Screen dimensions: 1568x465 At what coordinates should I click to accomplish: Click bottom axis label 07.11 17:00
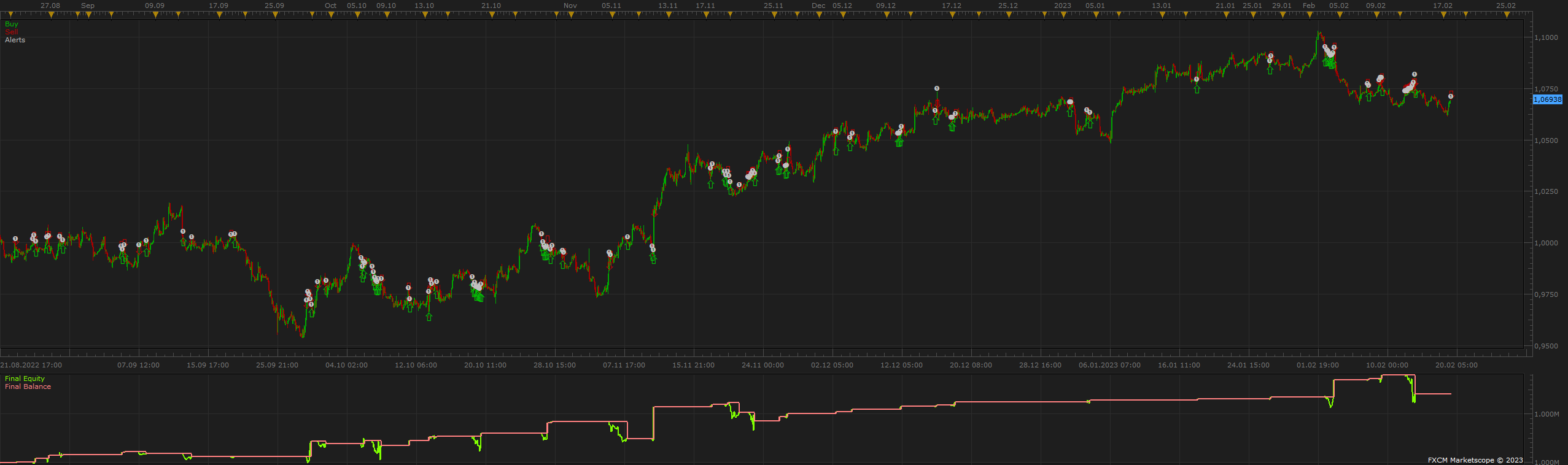click(624, 365)
